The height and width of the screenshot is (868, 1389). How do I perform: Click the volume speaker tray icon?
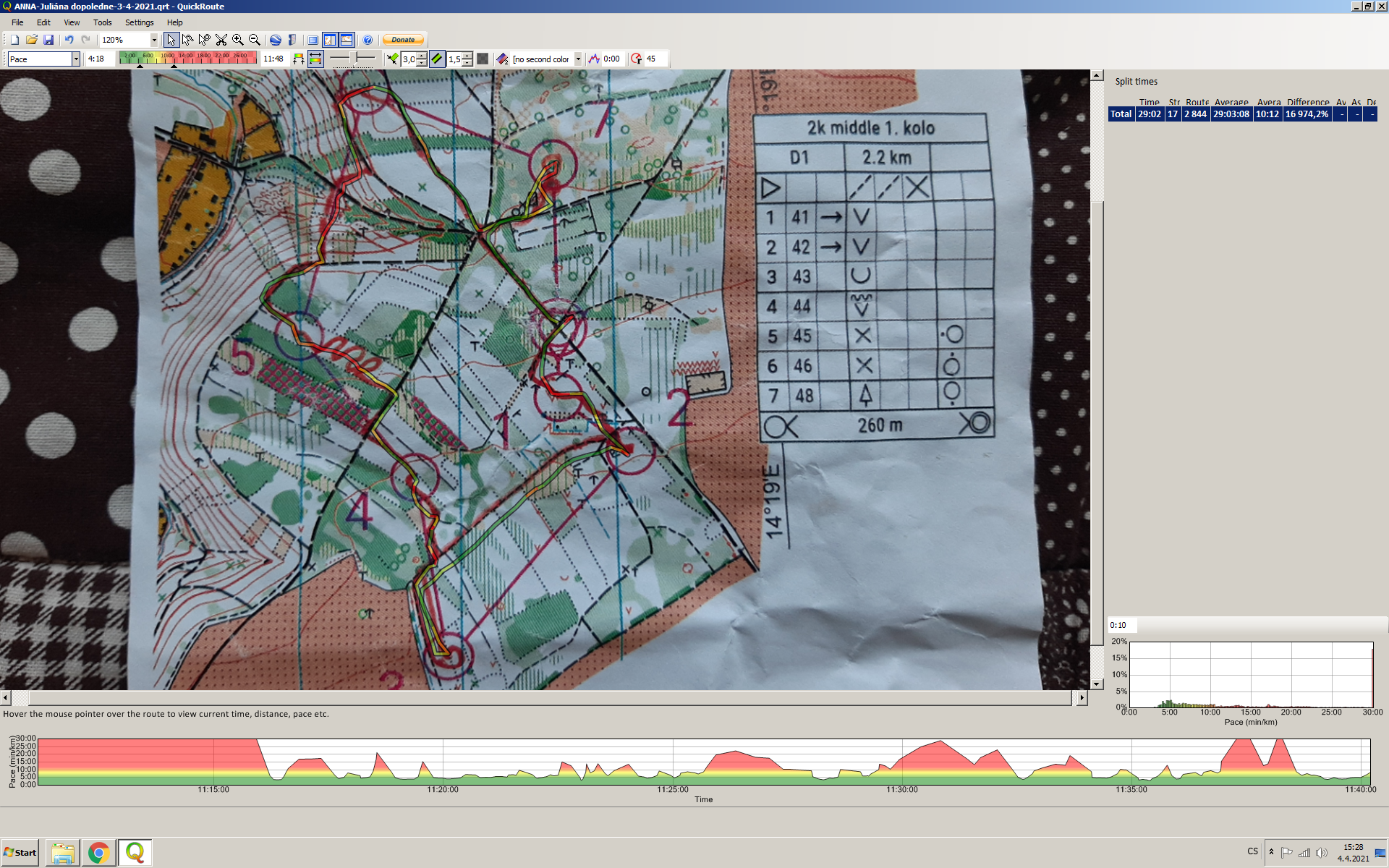[1322, 853]
